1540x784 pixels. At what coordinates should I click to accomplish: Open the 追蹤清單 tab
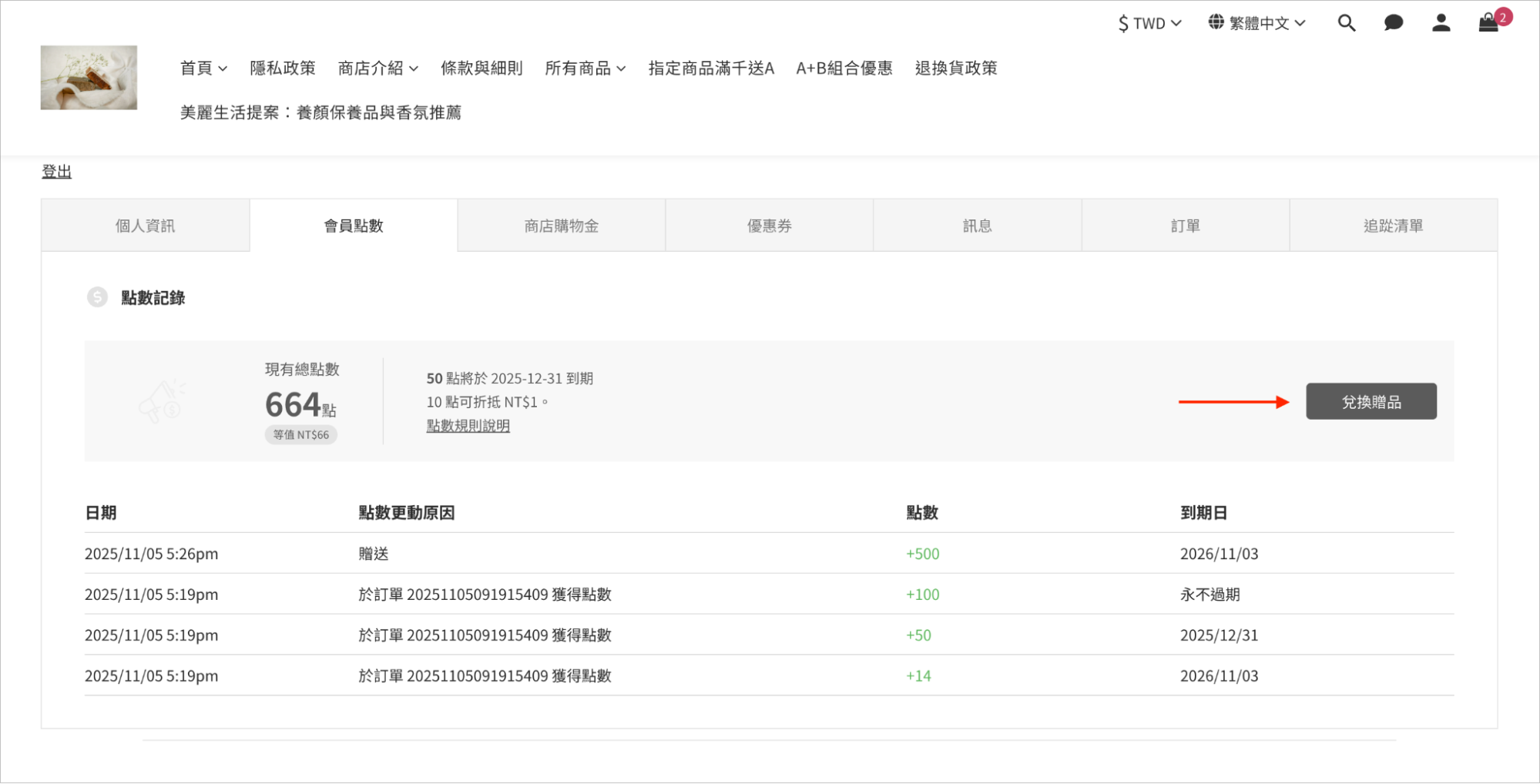pyautogui.click(x=1393, y=226)
